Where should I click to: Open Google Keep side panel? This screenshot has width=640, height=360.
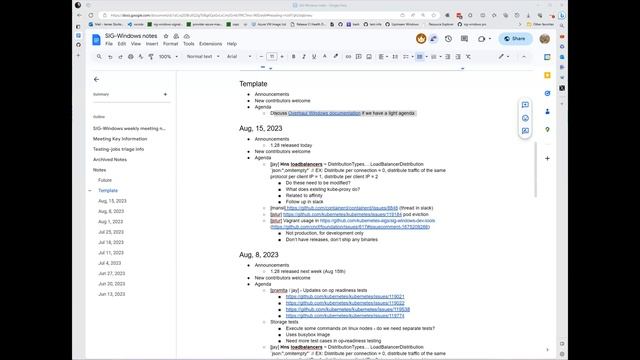pos(547,75)
